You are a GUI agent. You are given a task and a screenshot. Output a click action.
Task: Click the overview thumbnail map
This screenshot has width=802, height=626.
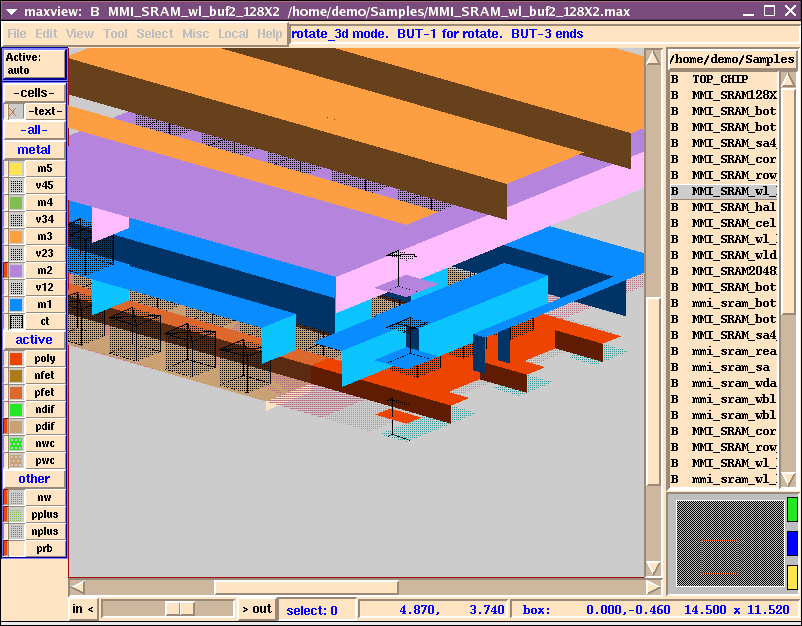pos(730,543)
